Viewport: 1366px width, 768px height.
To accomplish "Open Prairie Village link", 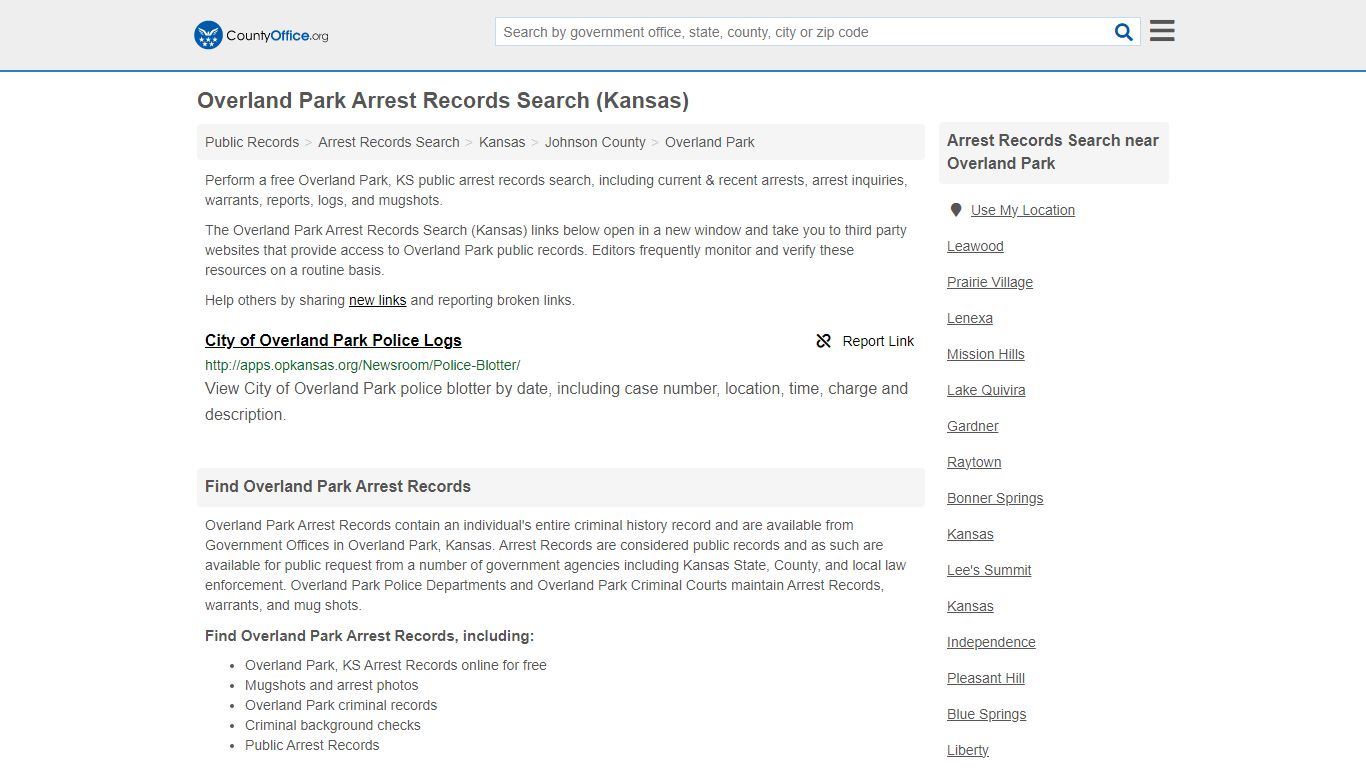I will click(990, 282).
